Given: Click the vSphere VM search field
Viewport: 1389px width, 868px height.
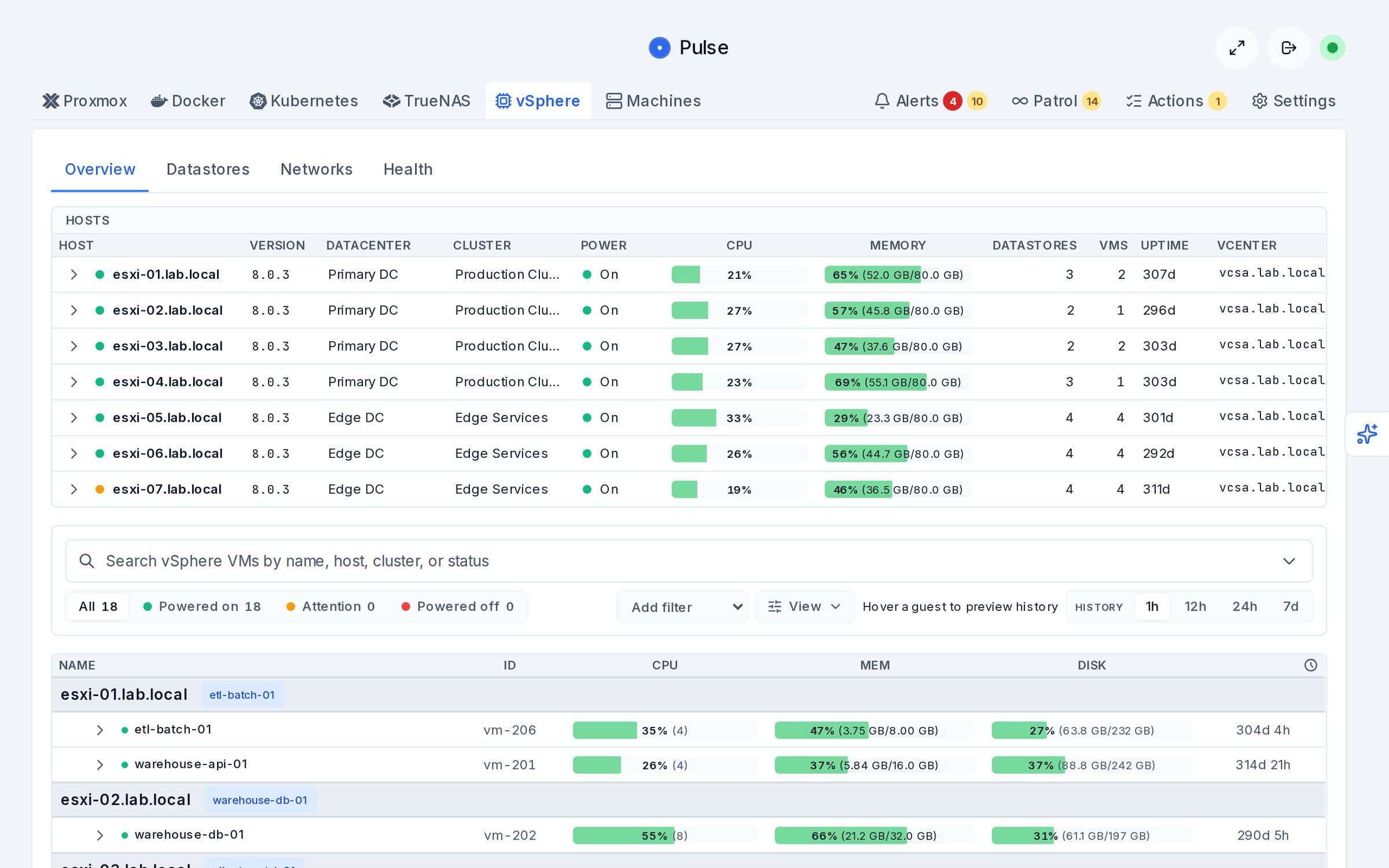Looking at the screenshot, I should [x=689, y=561].
